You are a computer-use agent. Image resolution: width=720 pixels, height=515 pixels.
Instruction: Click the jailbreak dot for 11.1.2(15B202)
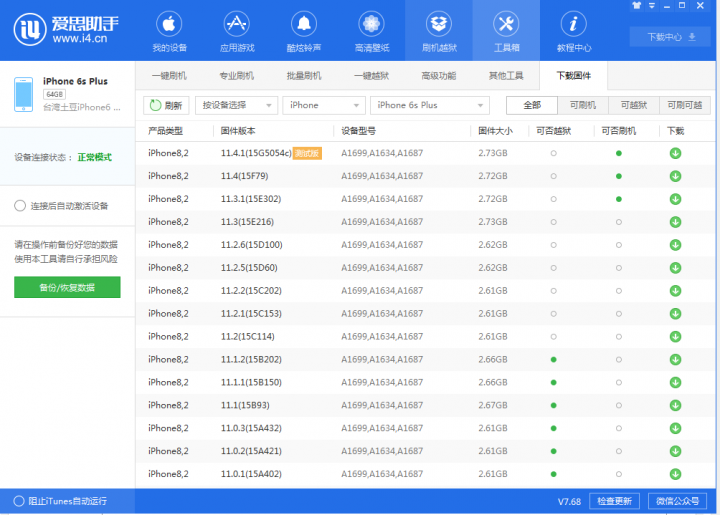point(553,359)
